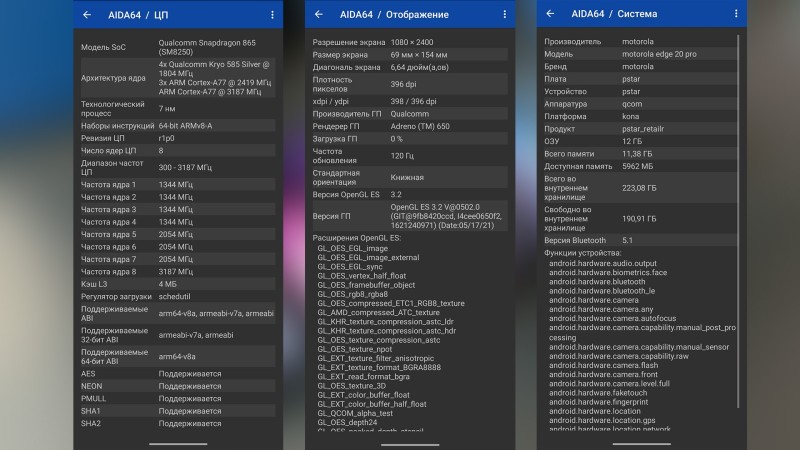The width and height of the screenshot is (800, 450).
Task: Select the GL_QCOM_alpha_test extension entry
Action: [x=355, y=413]
